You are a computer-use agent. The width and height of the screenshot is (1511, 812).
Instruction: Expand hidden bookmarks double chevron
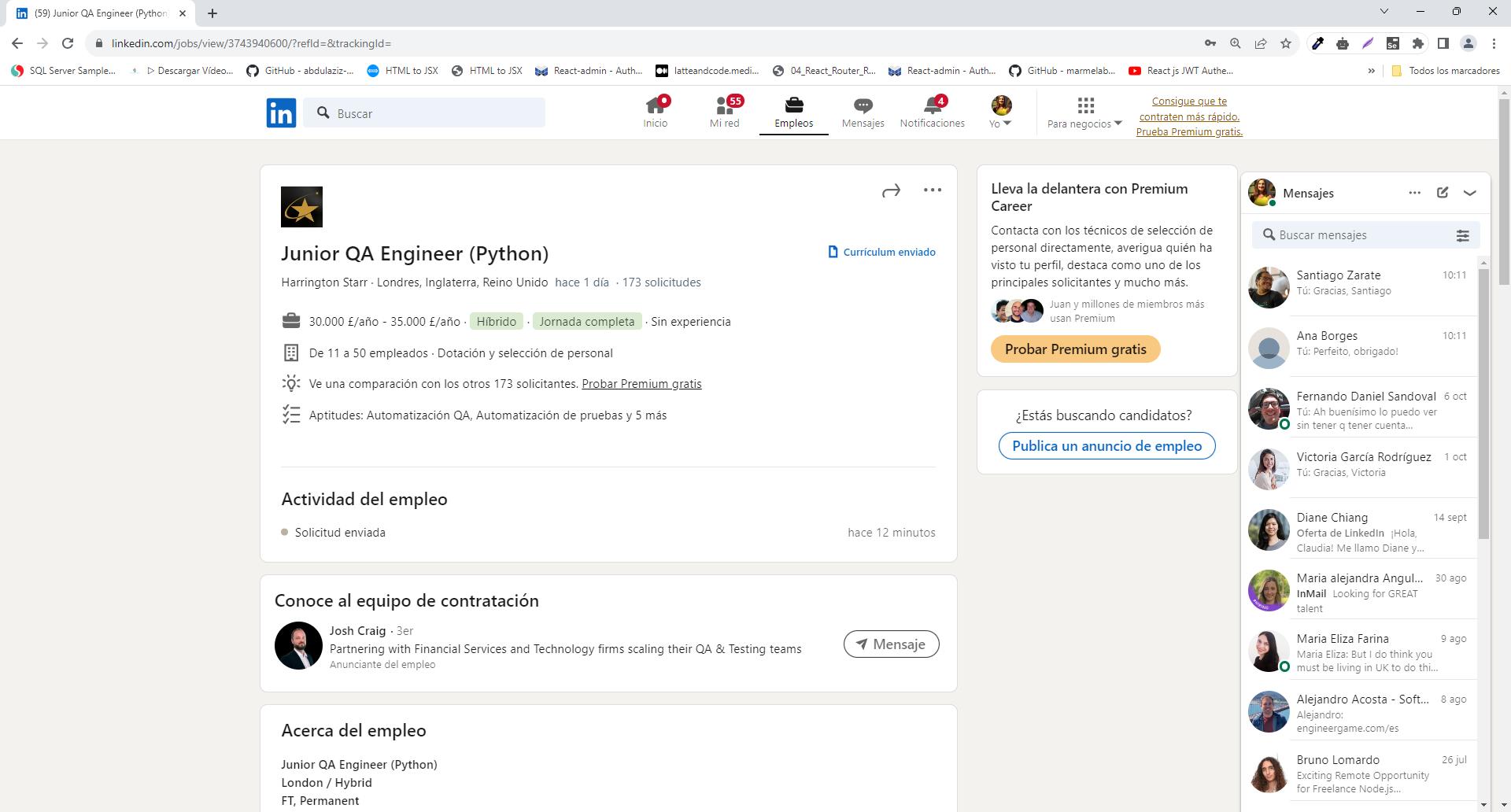[1371, 71]
